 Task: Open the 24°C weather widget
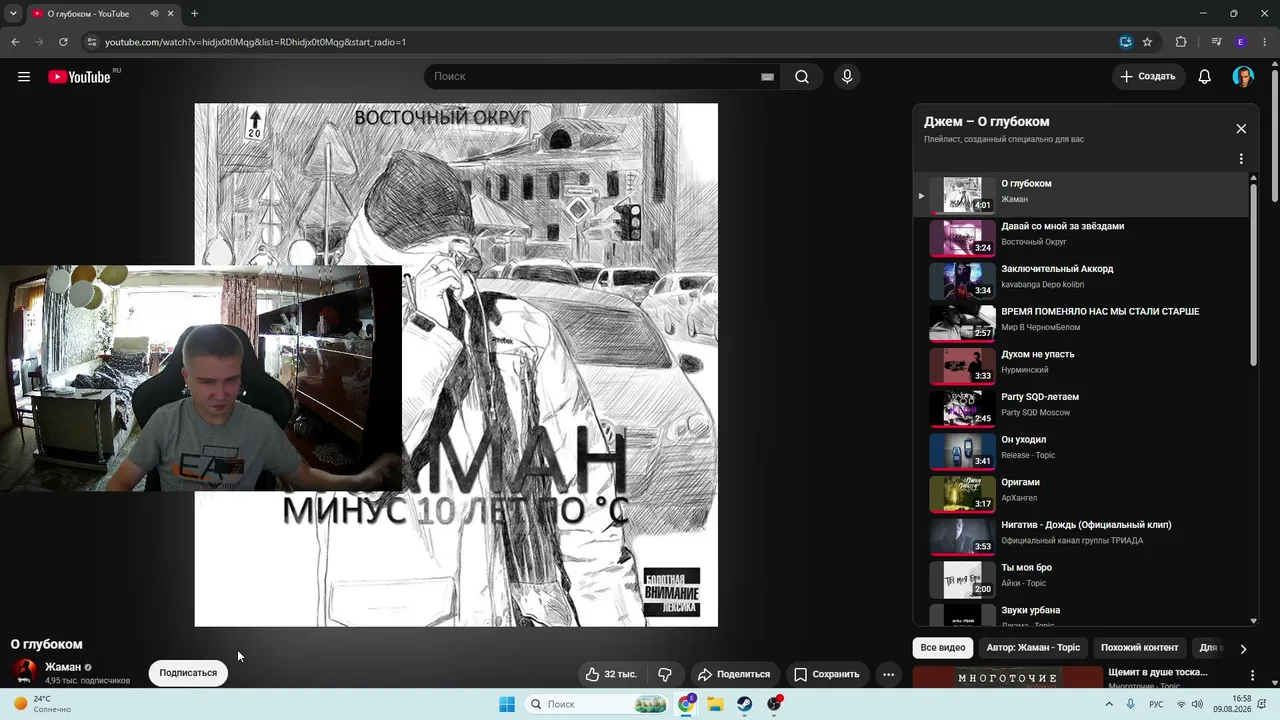[42, 704]
